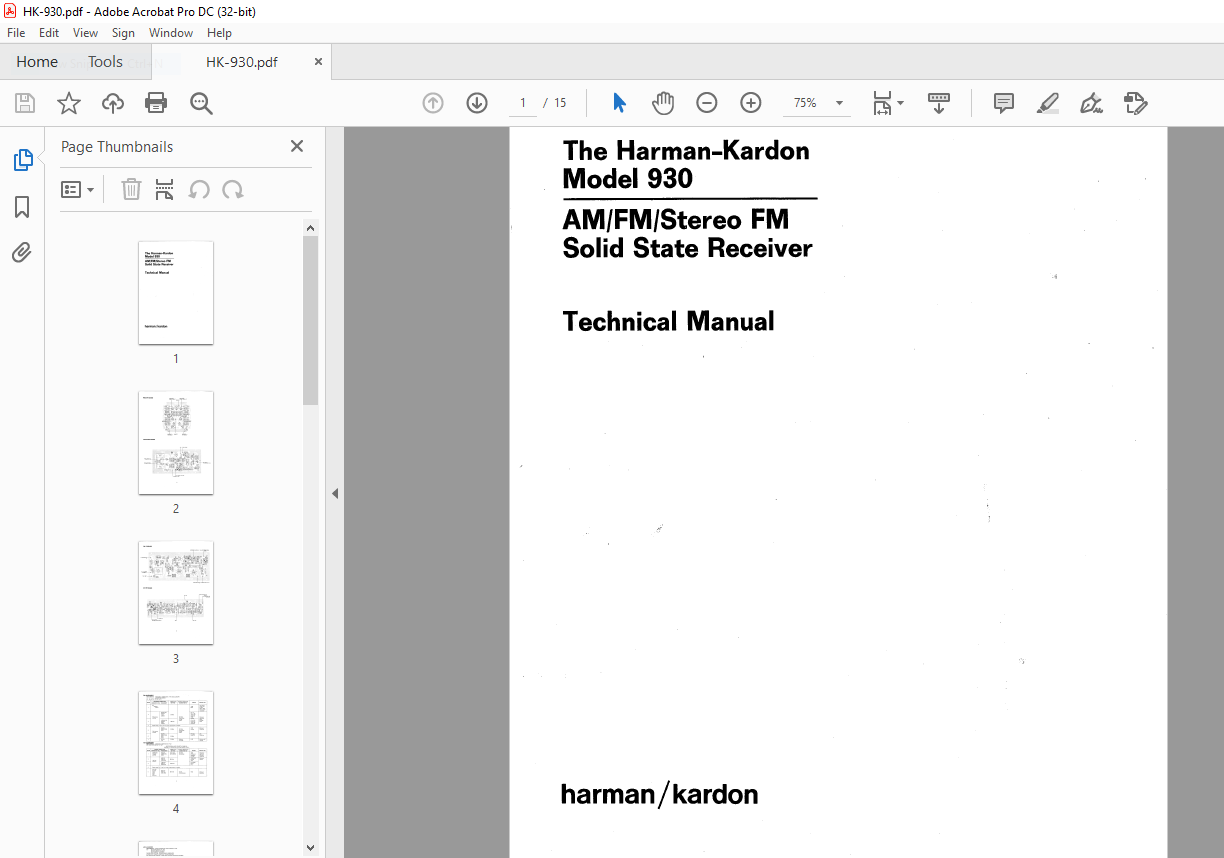Viewport: 1224px width, 858px height.
Task: Go to next page arrow
Action: tap(477, 103)
